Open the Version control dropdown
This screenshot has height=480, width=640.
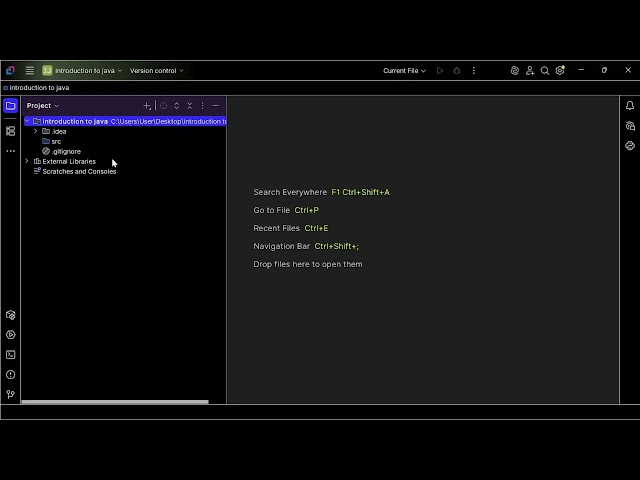(157, 71)
